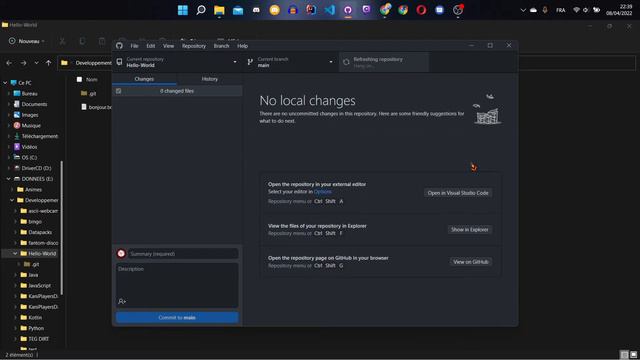Open Opera browser from the taskbar
Screen dimensions: 640x360
click(x=421, y=10)
